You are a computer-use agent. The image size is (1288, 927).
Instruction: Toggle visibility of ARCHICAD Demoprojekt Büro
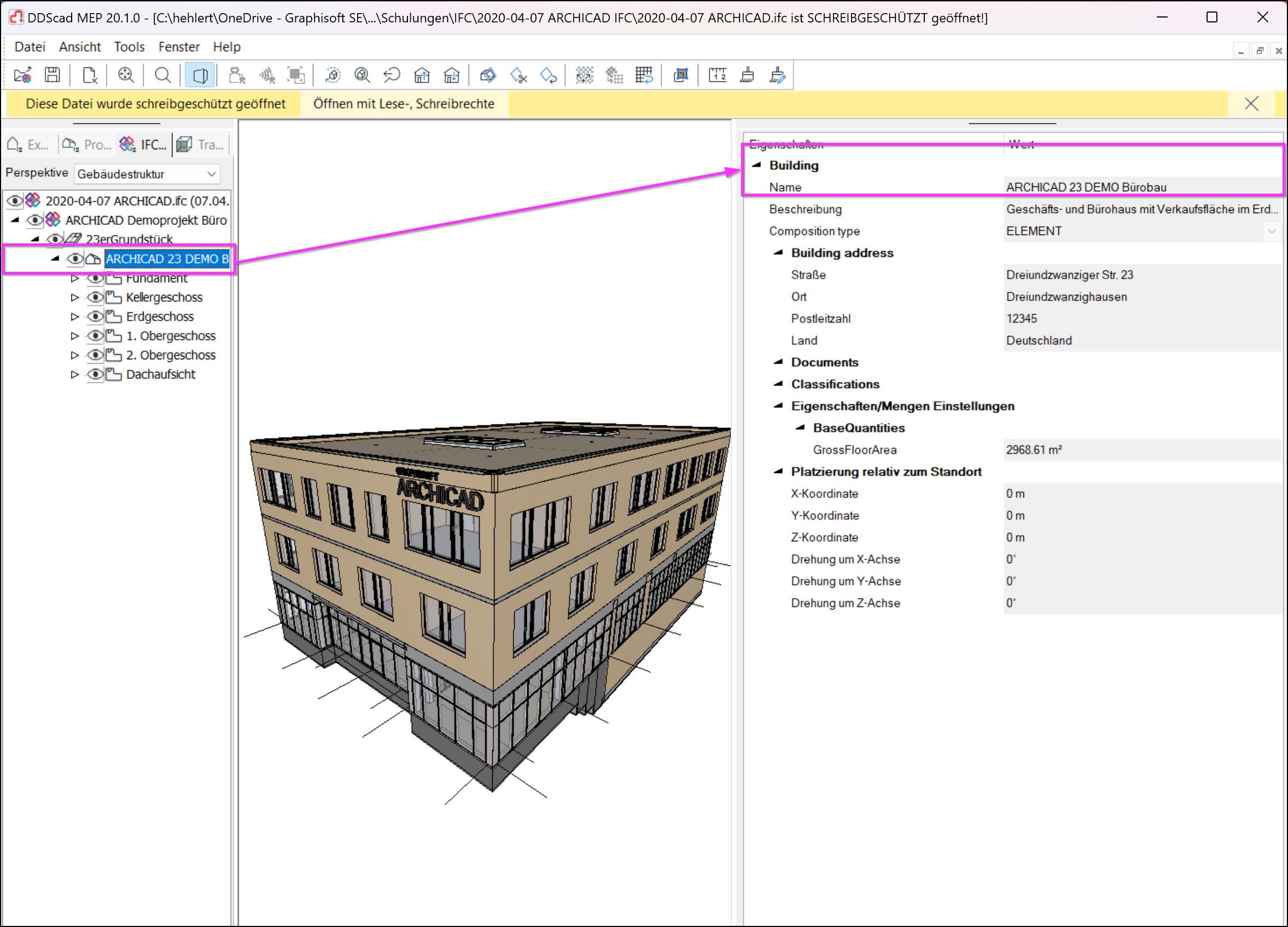pyautogui.click(x=35, y=220)
